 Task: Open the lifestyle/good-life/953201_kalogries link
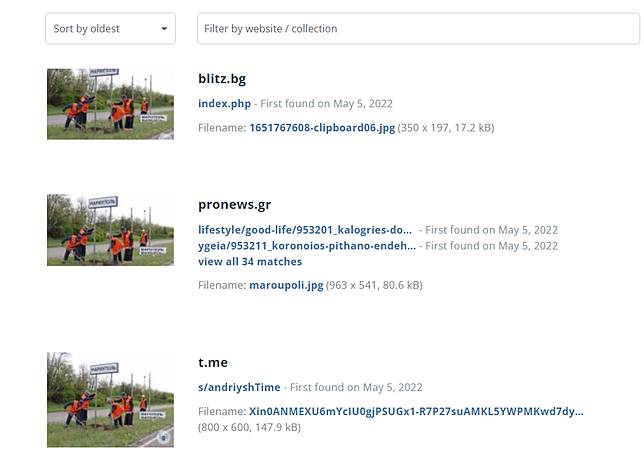pyautogui.click(x=305, y=230)
